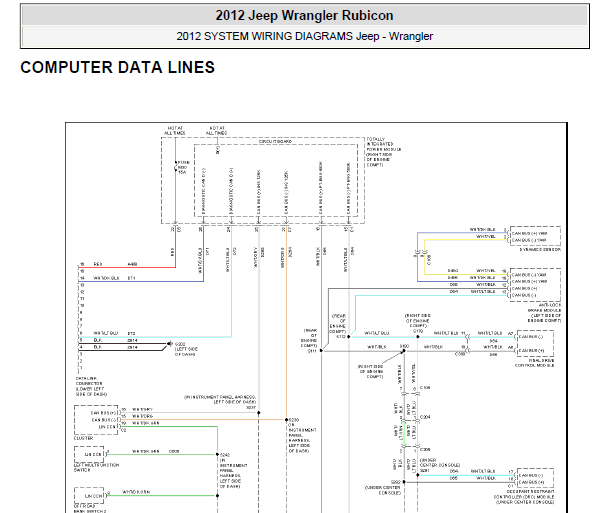Click the "COMPUTER DATA LINES" heading
This screenshot has width=604, height=513.
click(x=117, y=67)
